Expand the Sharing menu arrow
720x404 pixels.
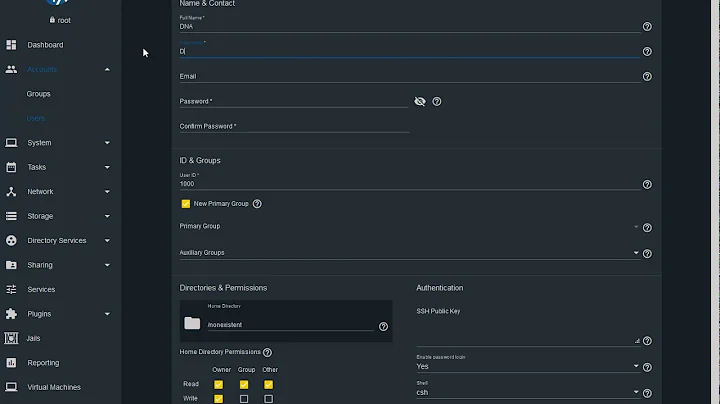tap(107, 265)
